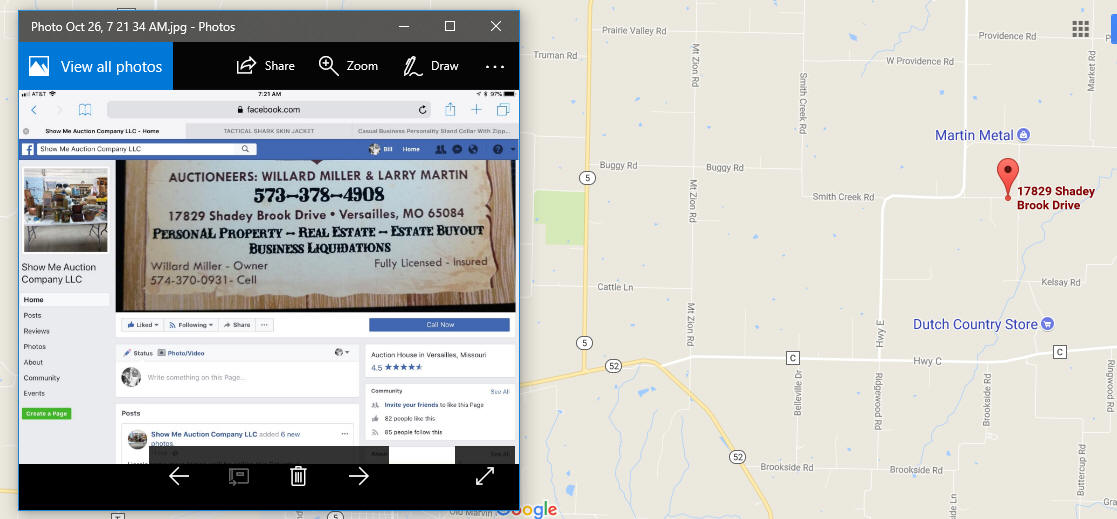Select Events in Facebook sidebar of photo
This screenshot has width=1117, height=519.
[x=34, y=394]
